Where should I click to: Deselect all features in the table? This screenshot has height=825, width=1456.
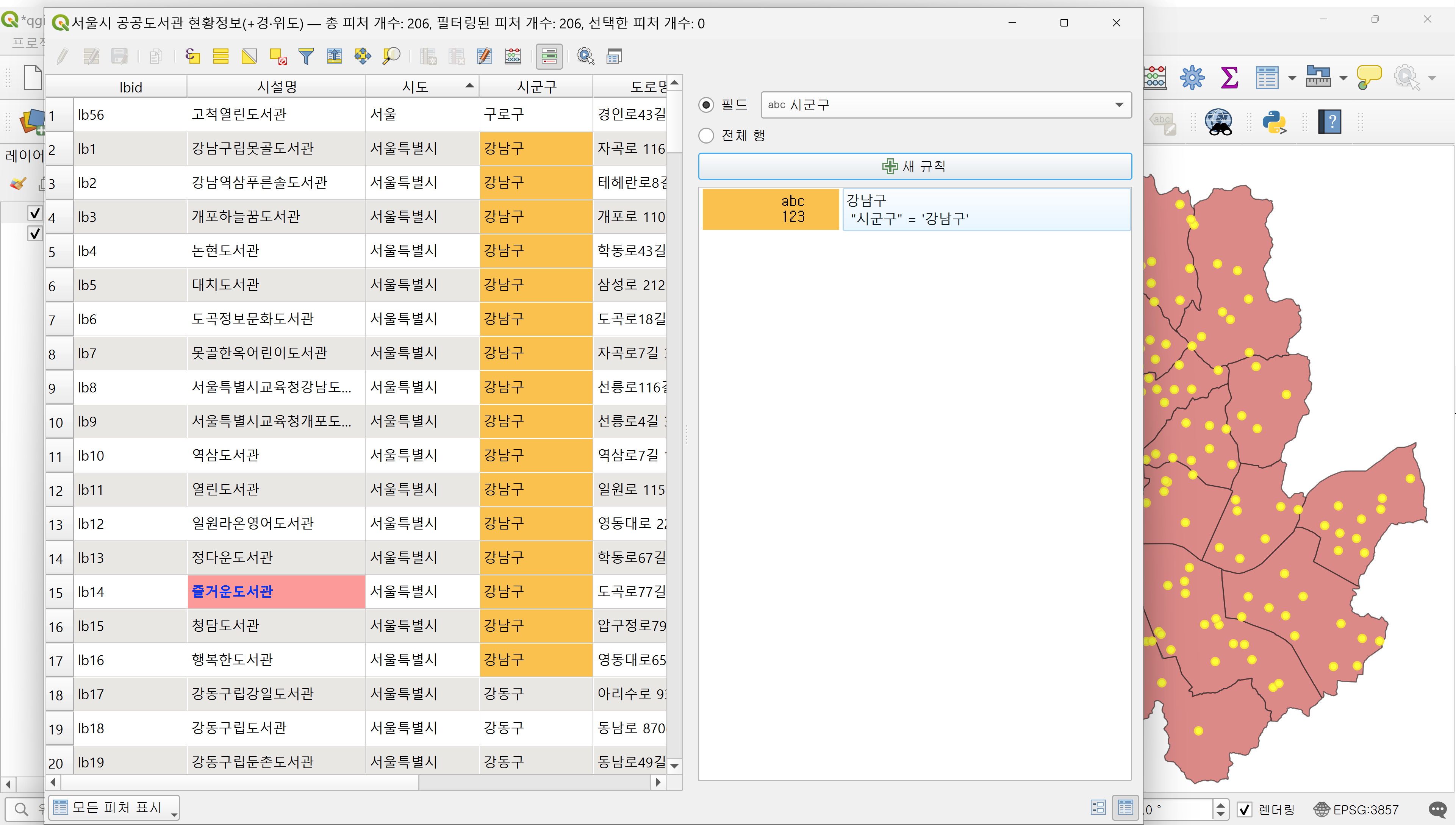[x=278, y=56]
